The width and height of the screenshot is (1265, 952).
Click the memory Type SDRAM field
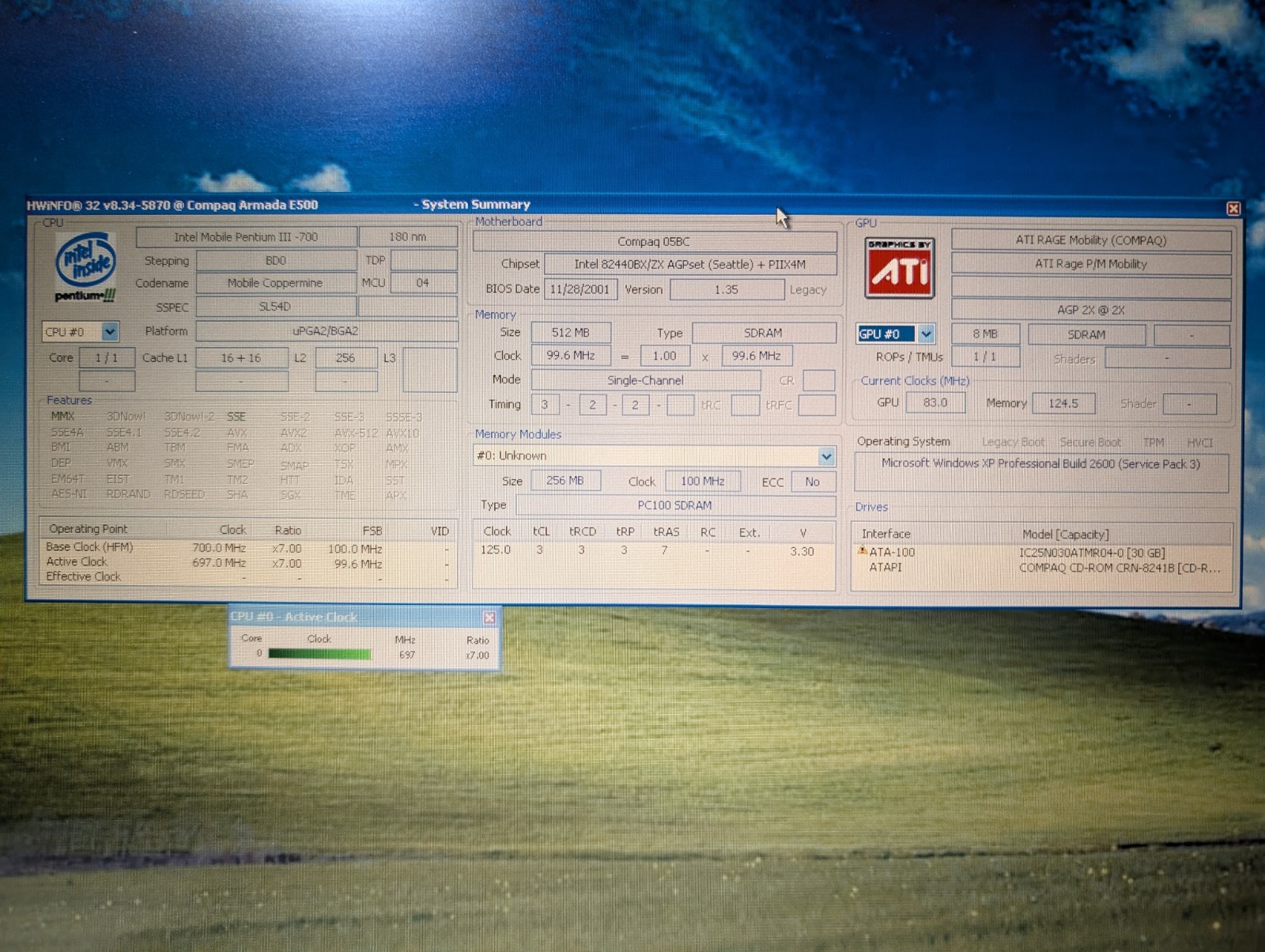pyautogui.click(x=764, y=333)
